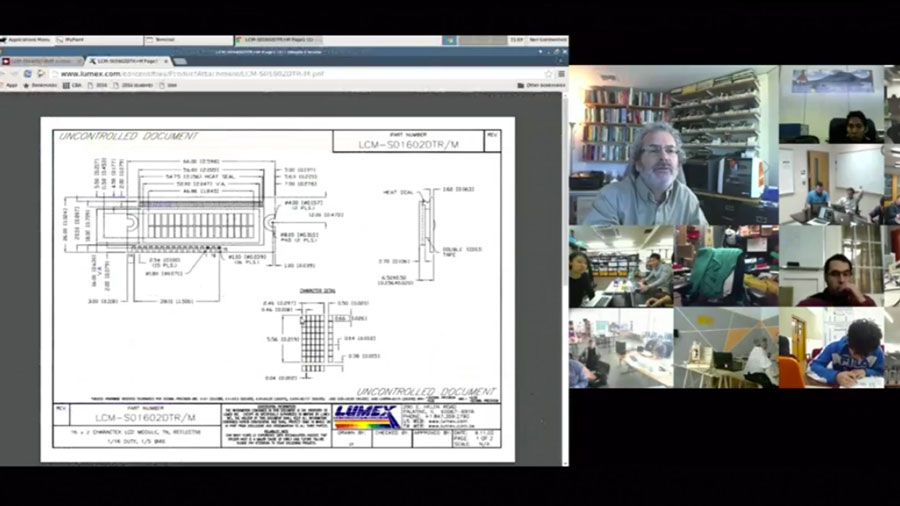Click the Chrome window pin-arrow title bar icon
Screen dimensions: 900x506
tap(540, 52)
